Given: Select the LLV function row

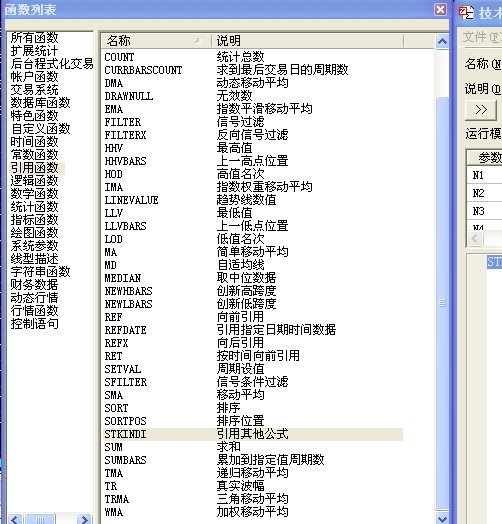Looking at the screenshot, I should [252, 214].
